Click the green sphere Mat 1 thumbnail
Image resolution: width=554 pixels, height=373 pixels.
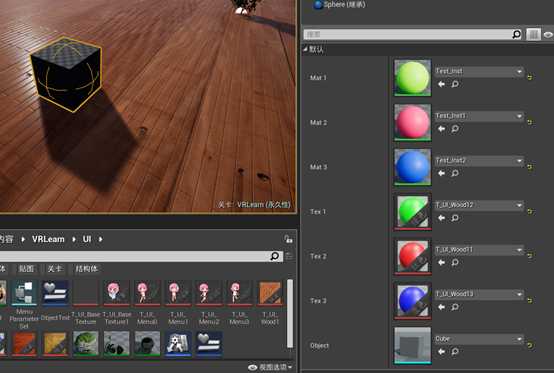click(x=412, y=77)
